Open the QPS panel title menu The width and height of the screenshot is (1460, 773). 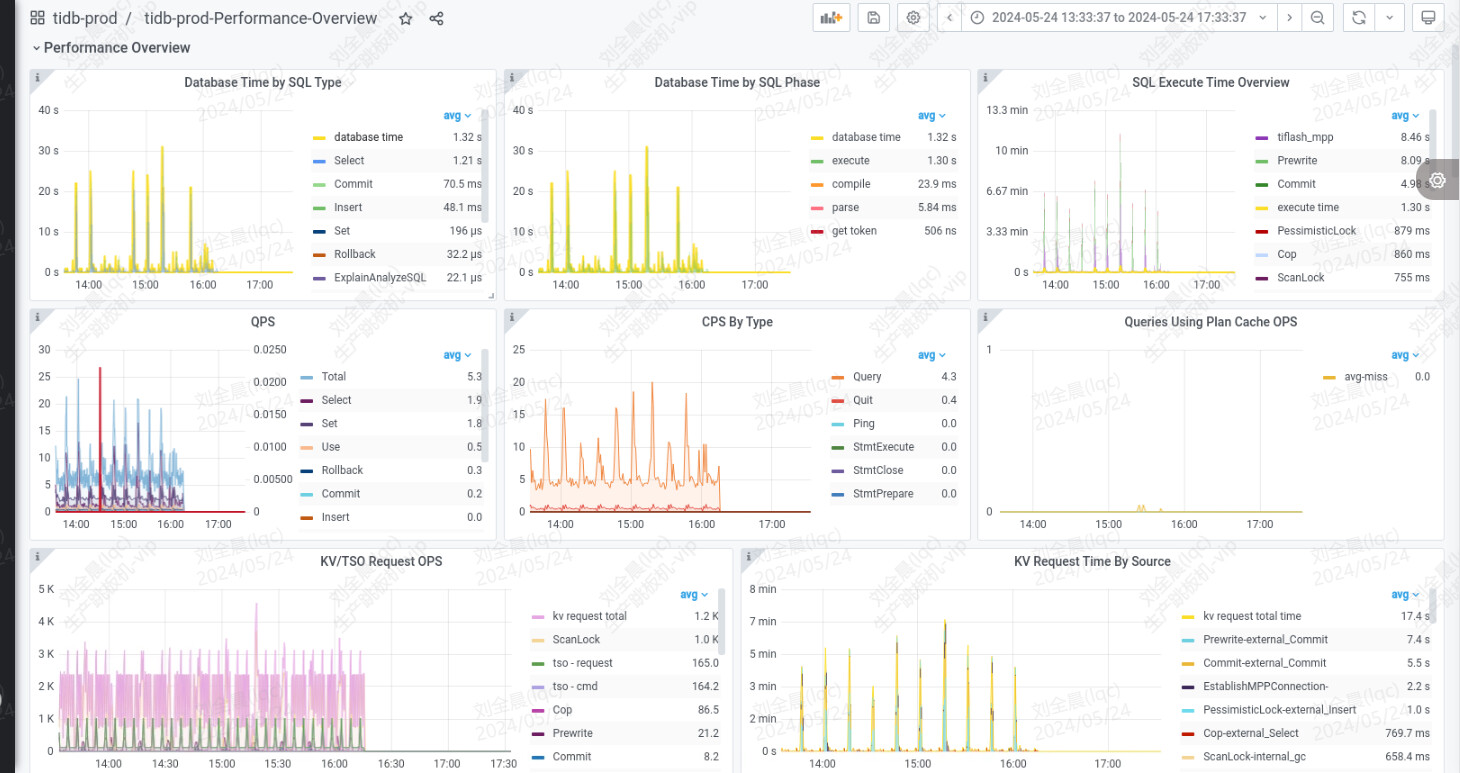263,322
